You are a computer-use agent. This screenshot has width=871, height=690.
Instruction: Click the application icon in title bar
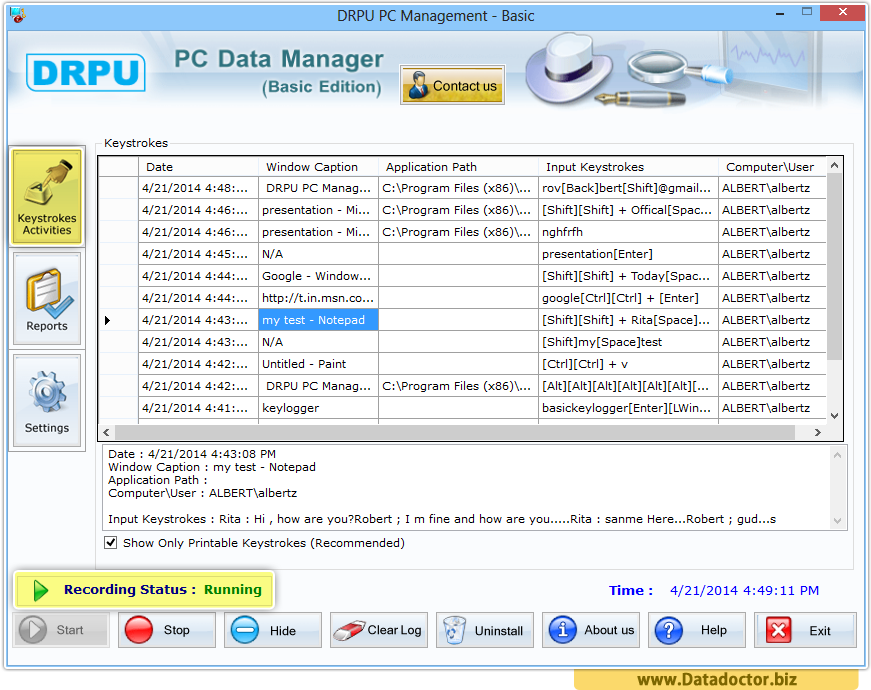(x=18, y=15)
